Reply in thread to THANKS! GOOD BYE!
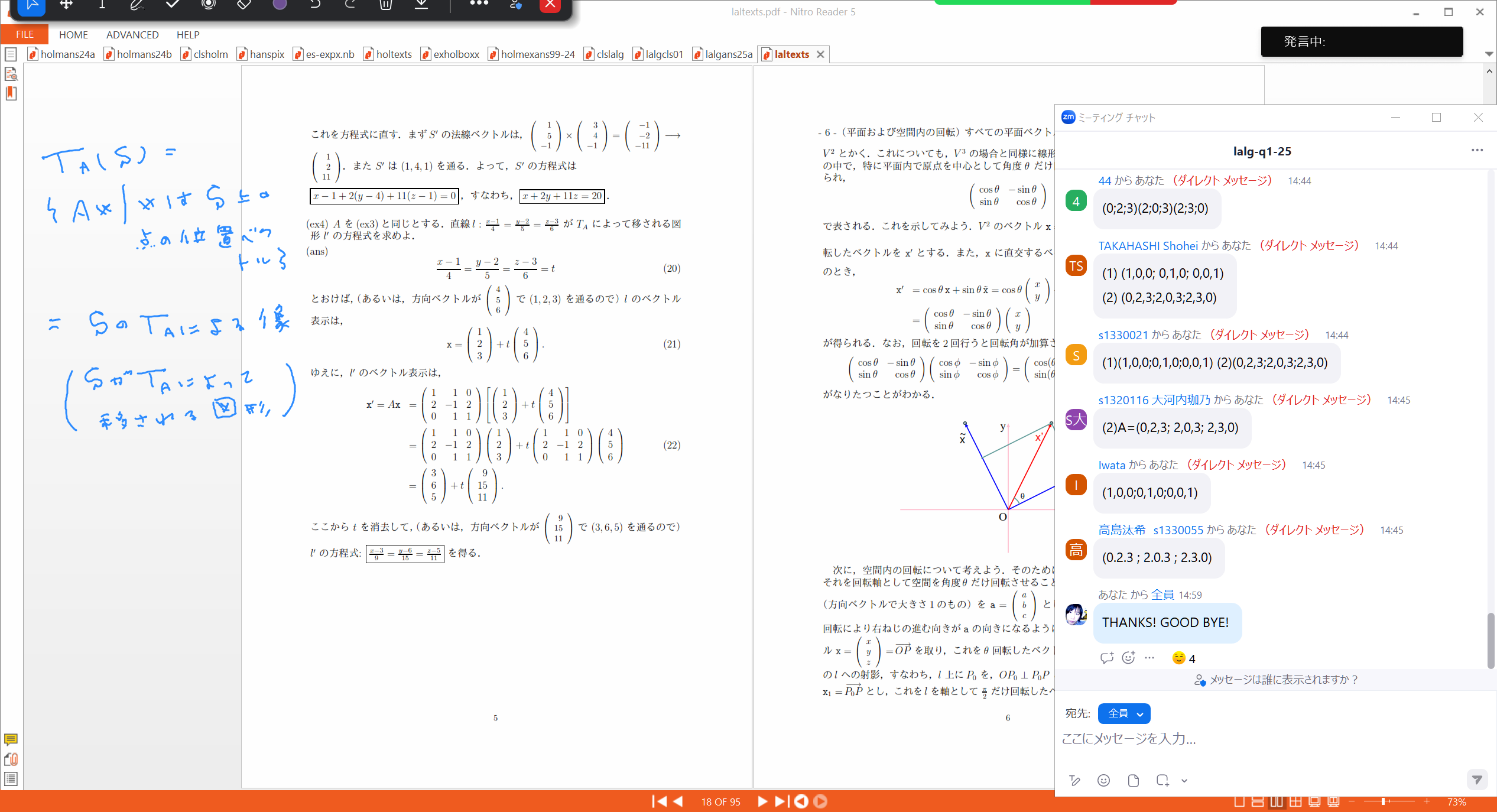 tap(1107, 658)
